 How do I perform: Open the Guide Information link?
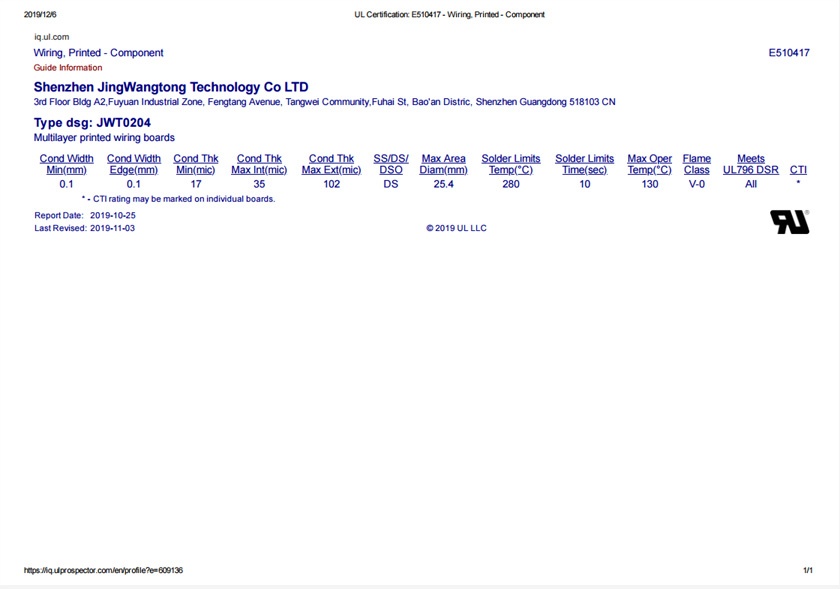click(68, 68)
